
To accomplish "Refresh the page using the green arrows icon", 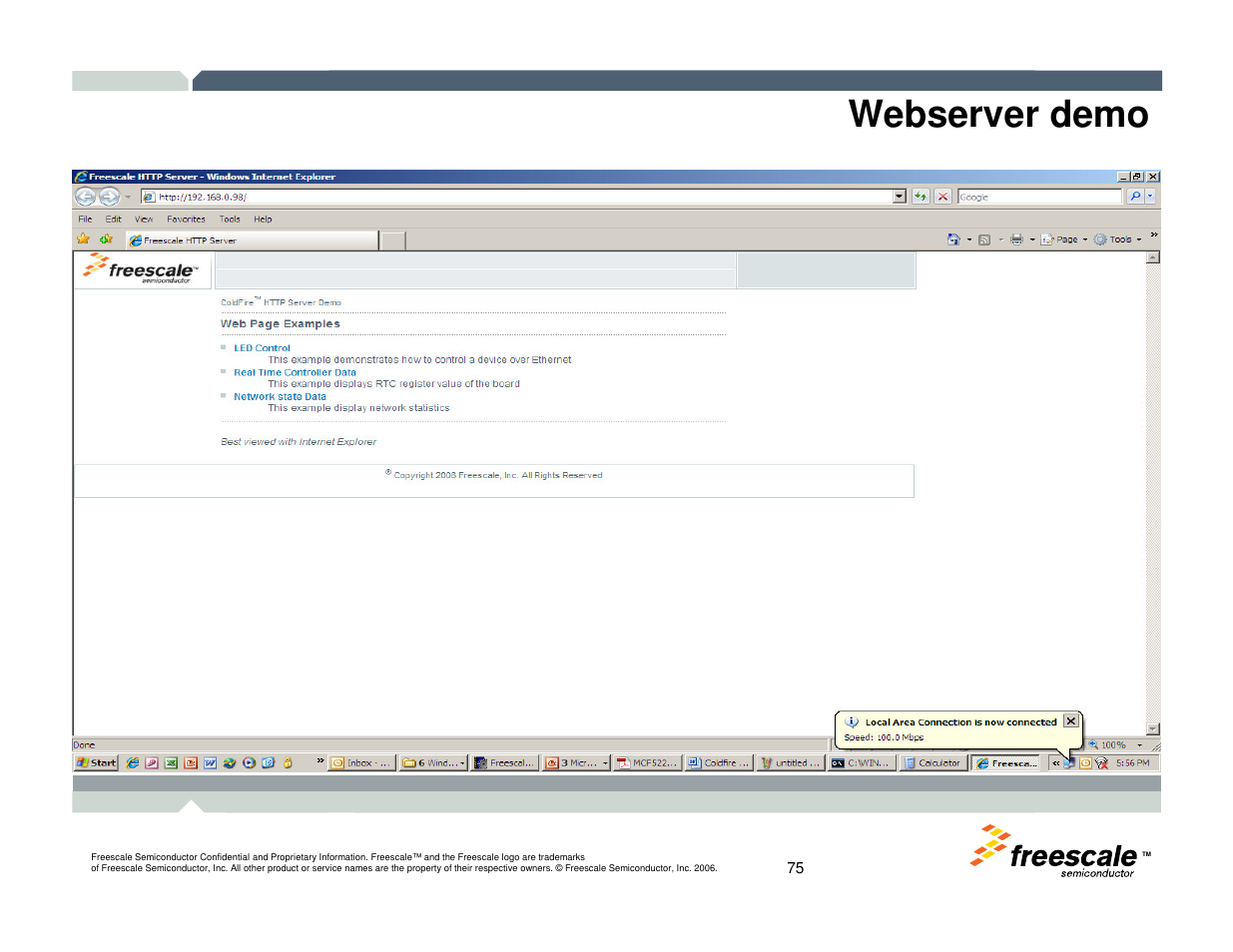I will pyautogui.click(x=921, y=197).
